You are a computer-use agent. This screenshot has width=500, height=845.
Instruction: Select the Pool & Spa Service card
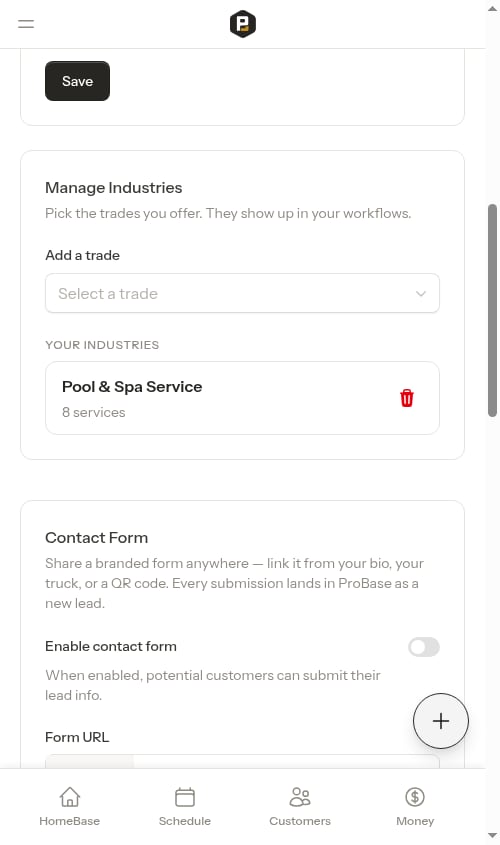pos(242,398)
